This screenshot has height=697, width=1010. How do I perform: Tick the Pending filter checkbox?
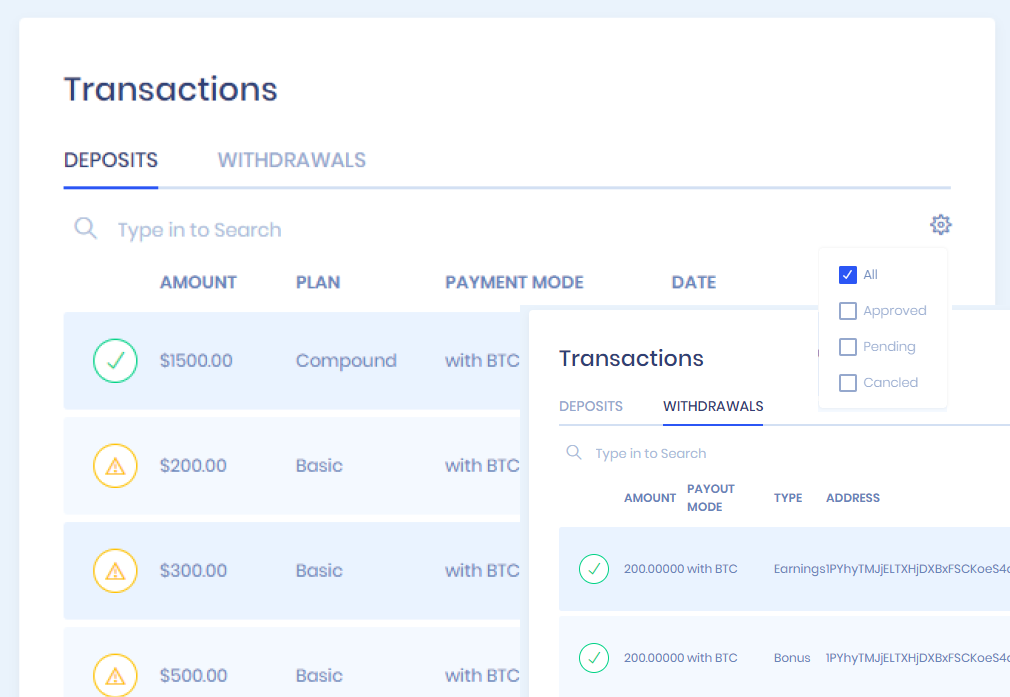coord(848,347)
